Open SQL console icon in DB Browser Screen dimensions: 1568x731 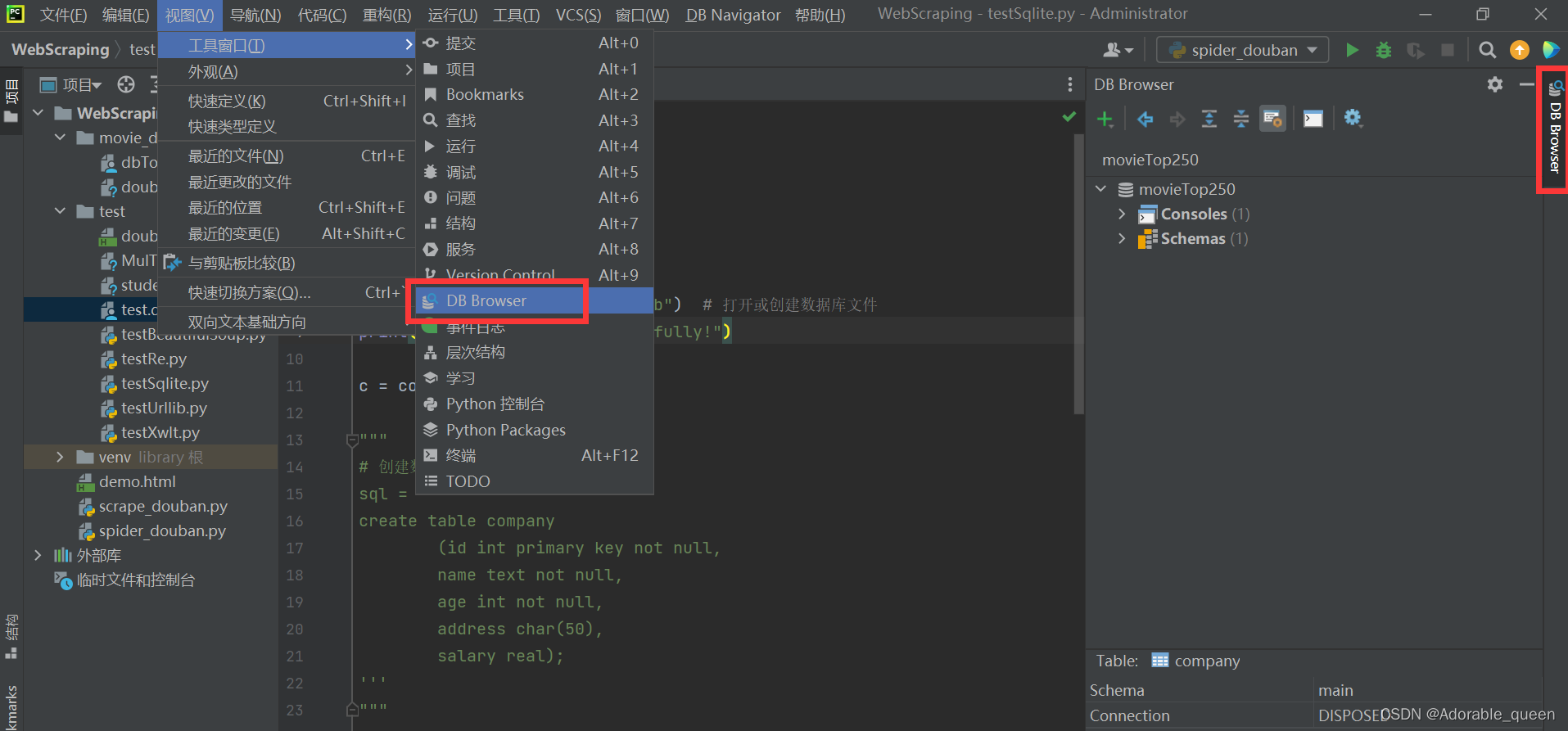(1313, 119)
